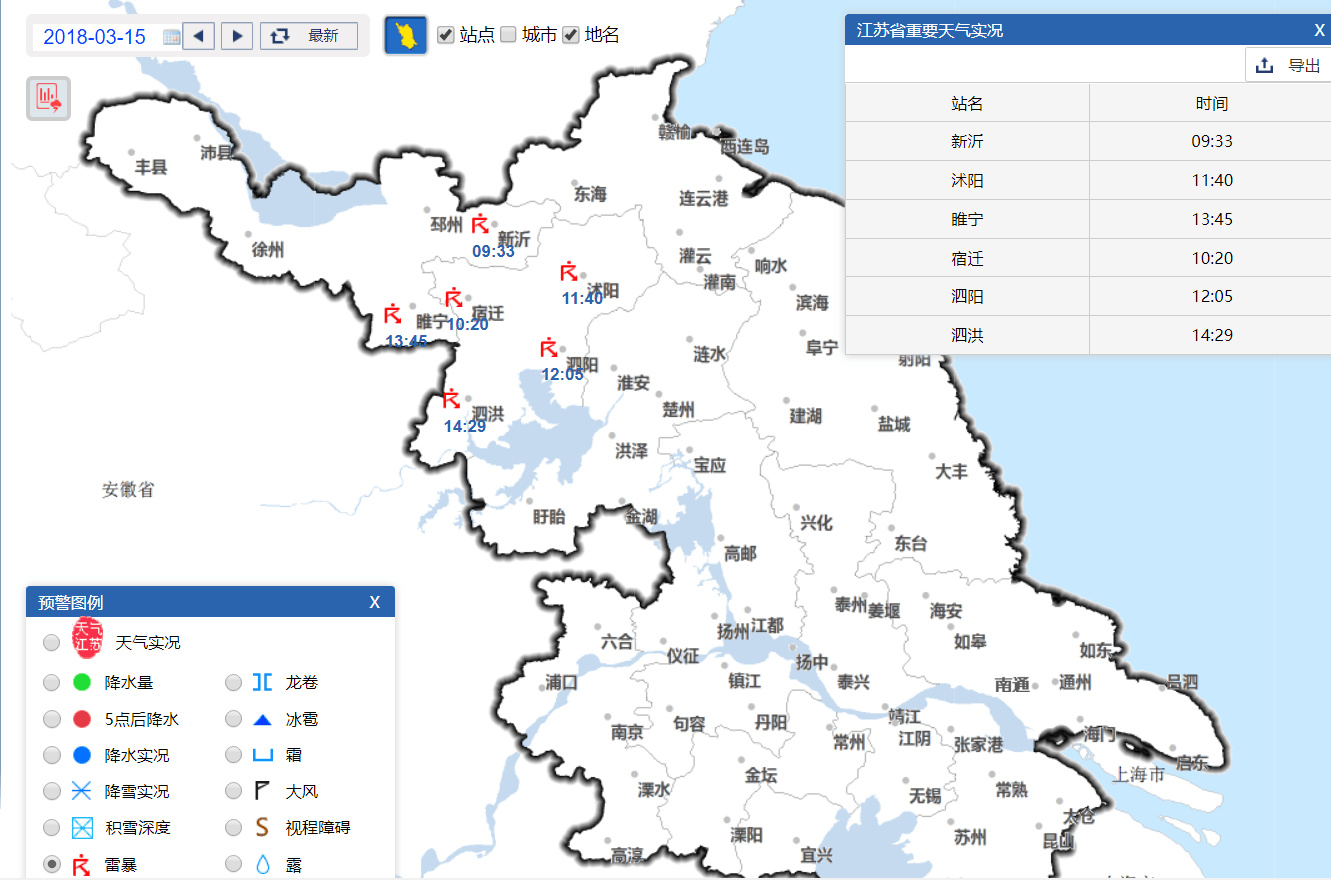Click thunderstorm marker at 泗洪 14:29
This screenshot has width=1331, height=880.
(451, 399)
